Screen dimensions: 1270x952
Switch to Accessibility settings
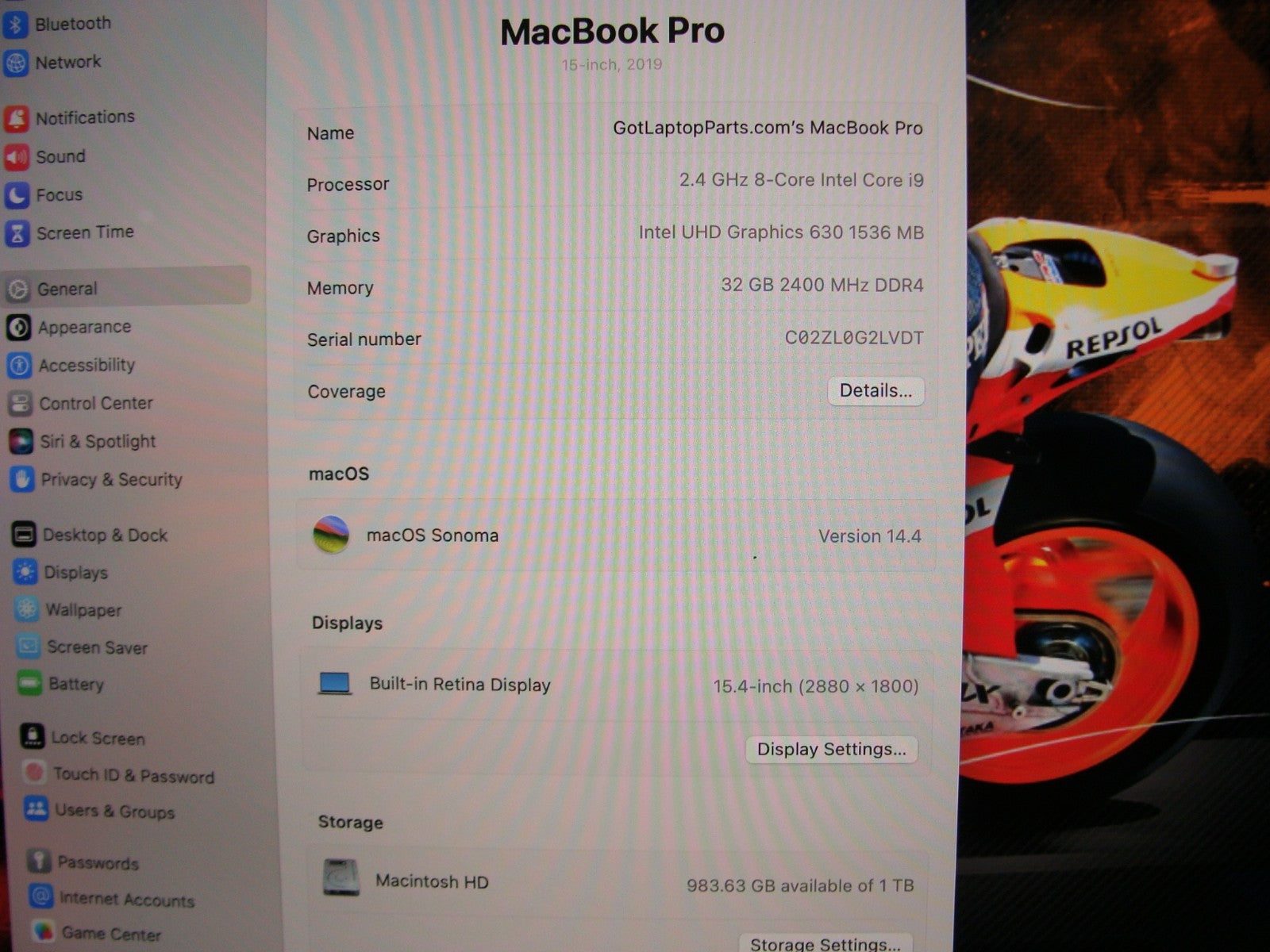click(87, 365)
